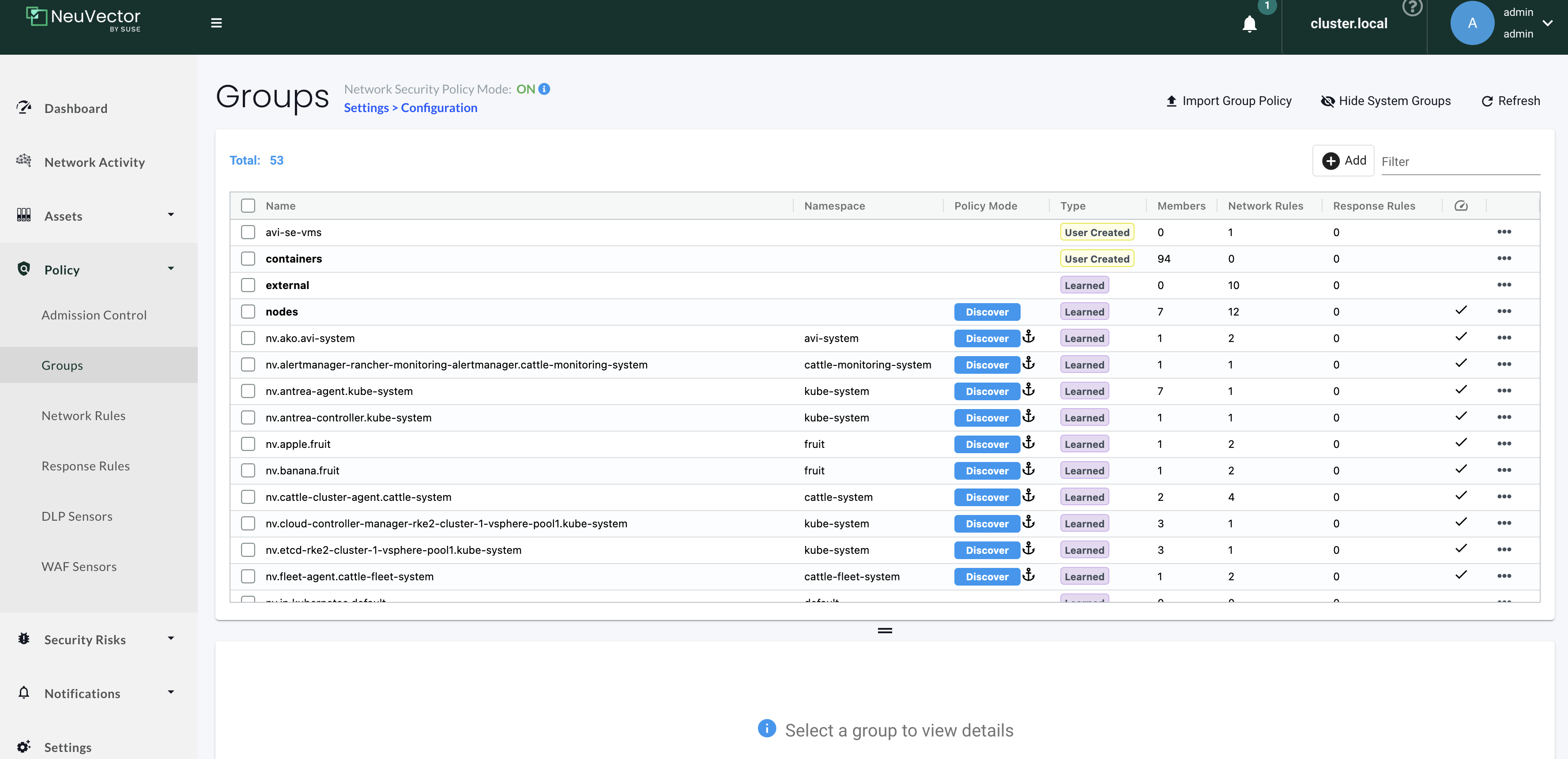This screenshot has height=759, width=1568.
Task: Click checkmark in nv.banana.fruit row
Action: click(x=1461, y=469)
